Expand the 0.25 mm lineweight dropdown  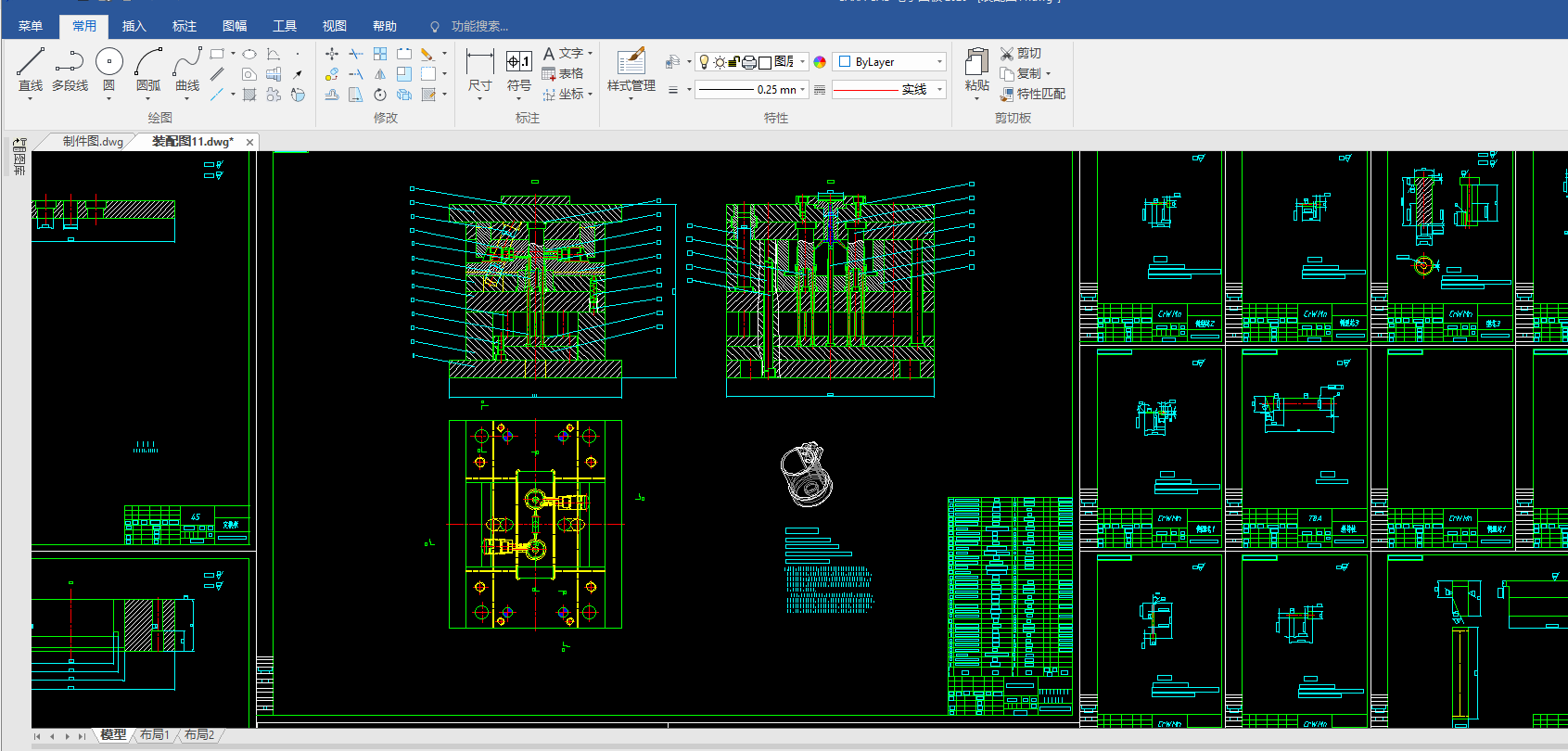pos(750,90)
